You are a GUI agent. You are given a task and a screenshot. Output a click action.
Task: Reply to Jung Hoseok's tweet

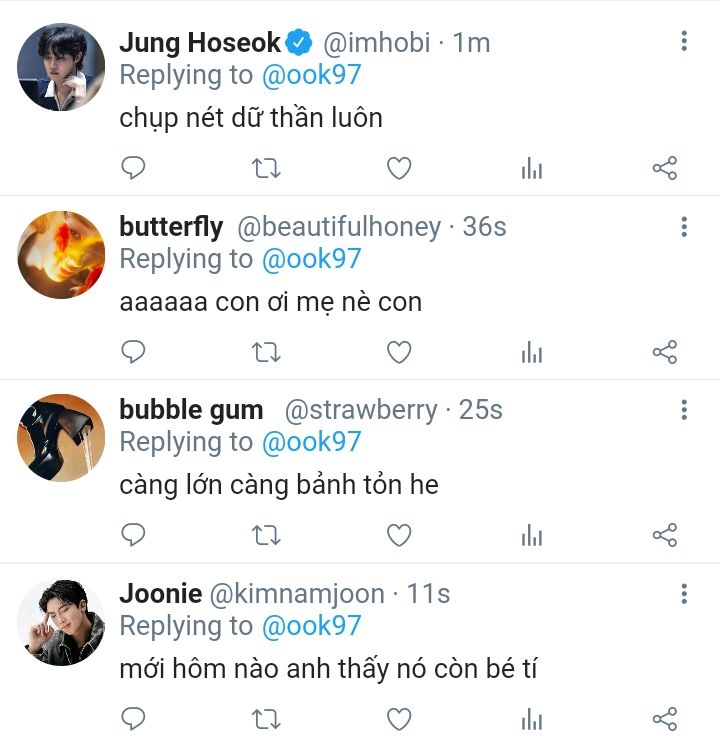coord(133,168)
